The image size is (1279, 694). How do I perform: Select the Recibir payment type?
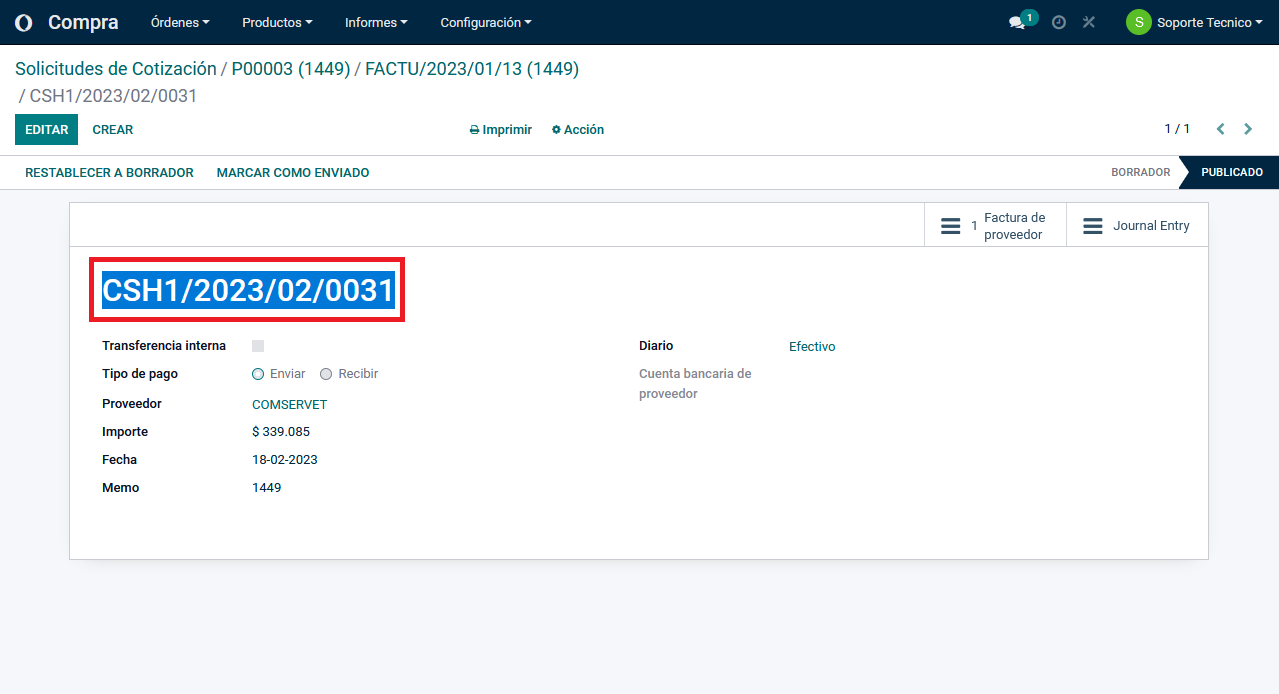click(x=326, y=374)
